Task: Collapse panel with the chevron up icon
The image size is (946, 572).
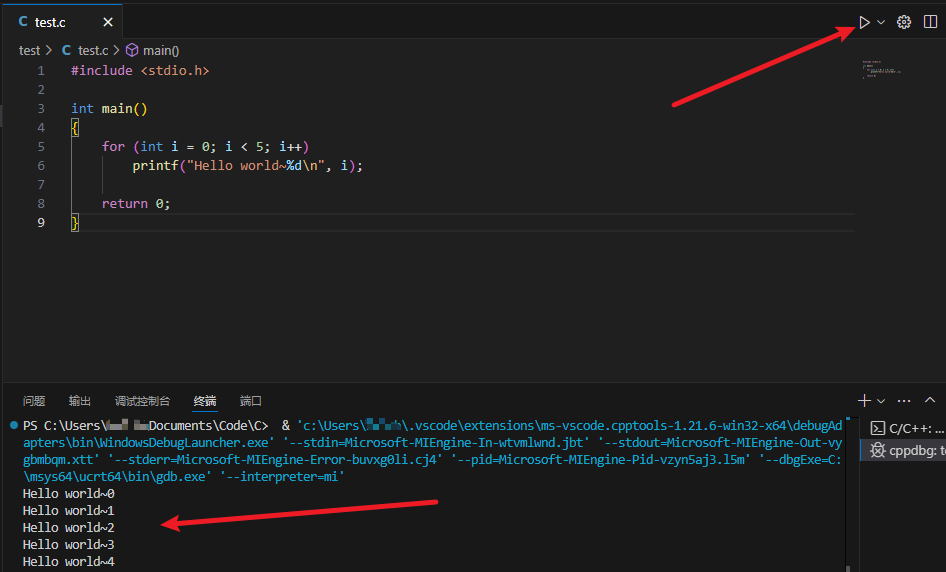Action: tap(930, 400)
